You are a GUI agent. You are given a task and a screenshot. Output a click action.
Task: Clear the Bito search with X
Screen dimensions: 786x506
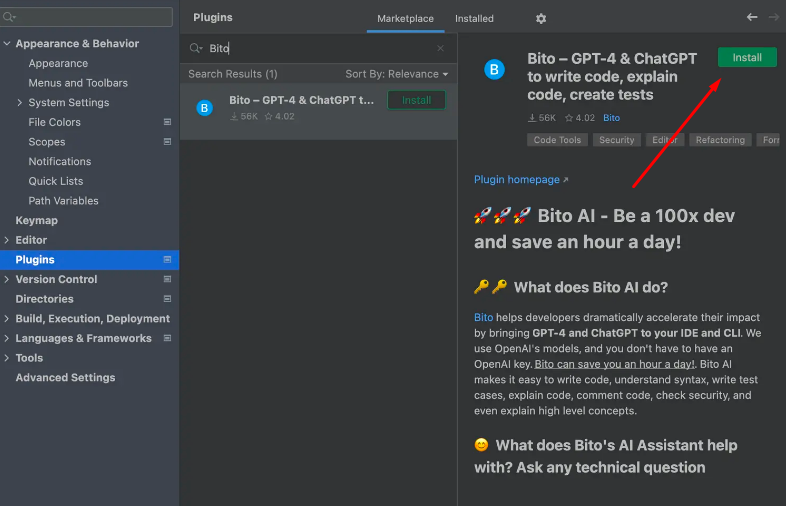[440, 48]
